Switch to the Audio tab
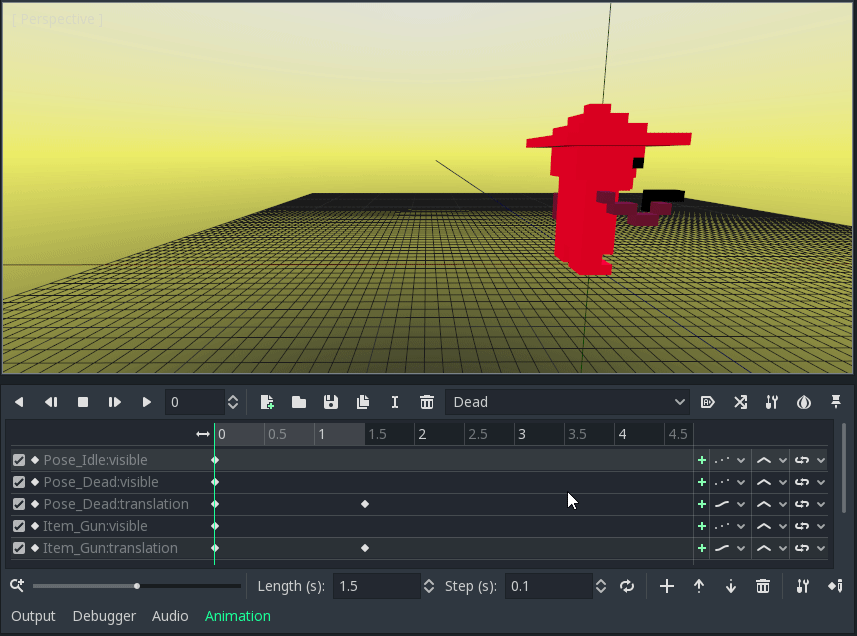 (x=170, y=616)
